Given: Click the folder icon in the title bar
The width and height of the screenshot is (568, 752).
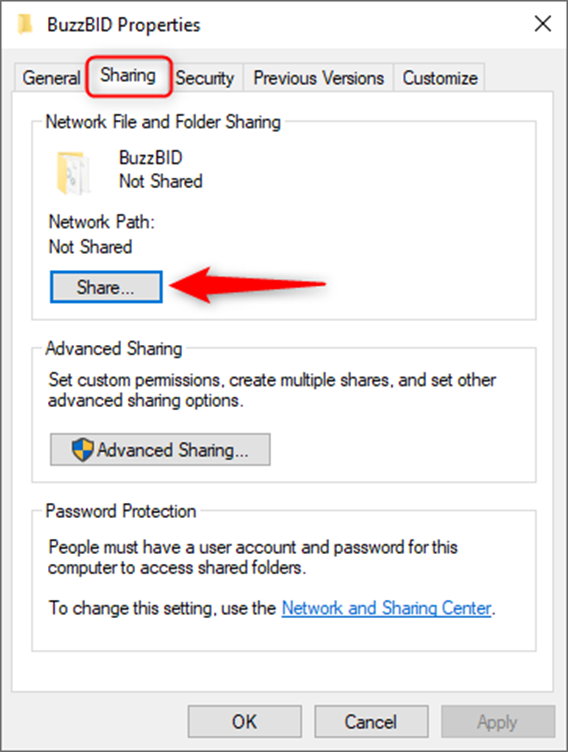Looking at the screenshot, I should click(25, 24).
